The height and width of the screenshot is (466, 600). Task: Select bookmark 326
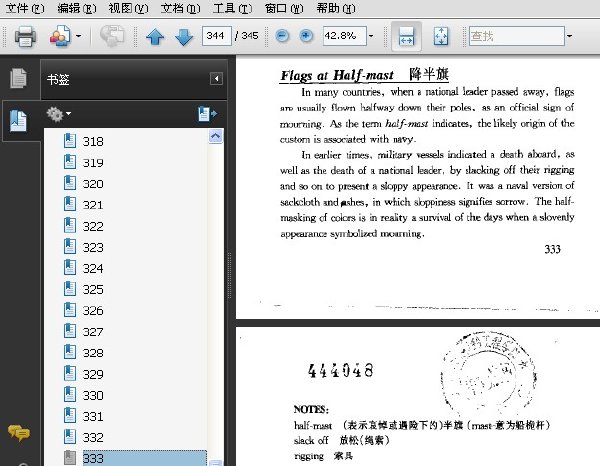pos(93,311)
